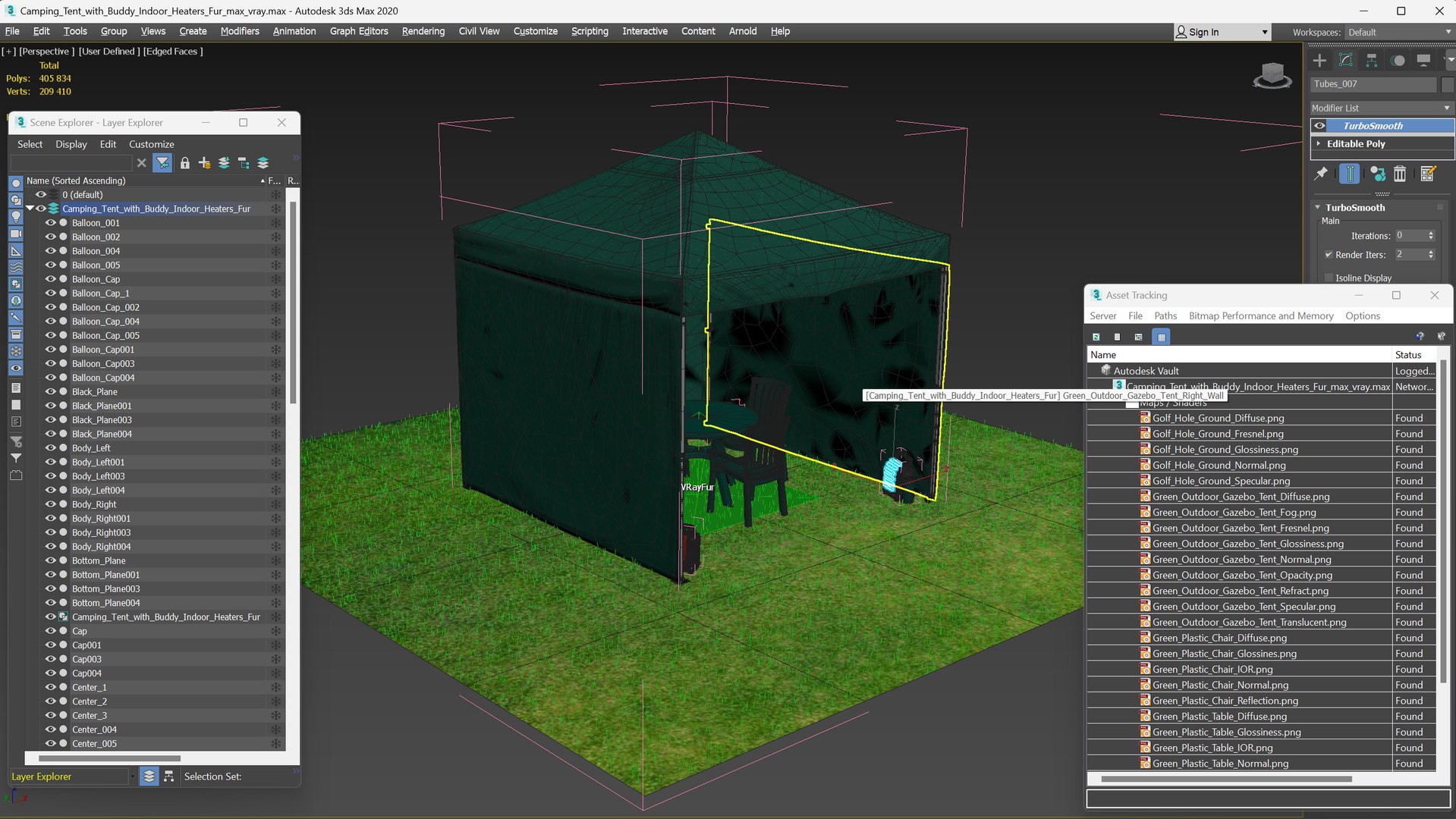1456x819 pixels.
Task: Open Display menu in Scene Explorer
Action: tap(71, 144)
